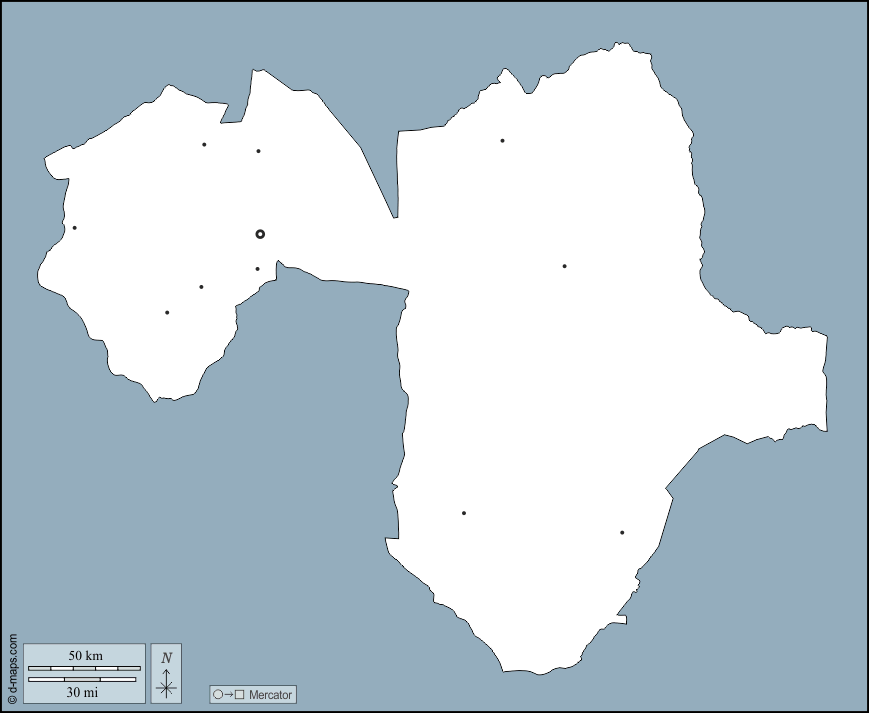Click the 30 mi scale label
This screenshot has width=869, height=713.
point(83,692)
